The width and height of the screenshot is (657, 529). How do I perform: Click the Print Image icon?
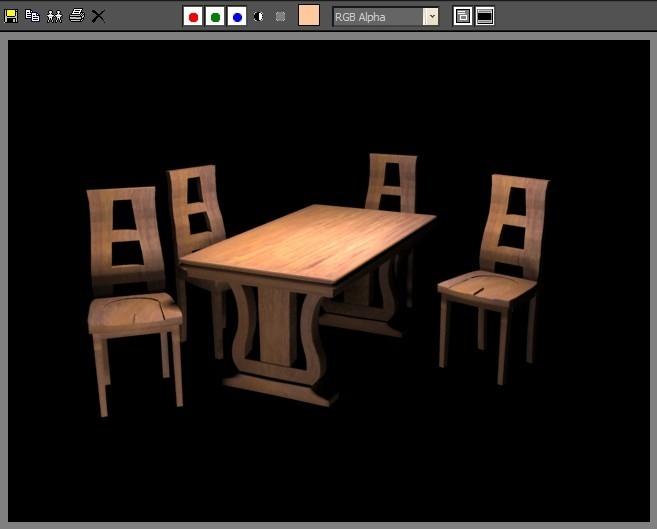77,16
